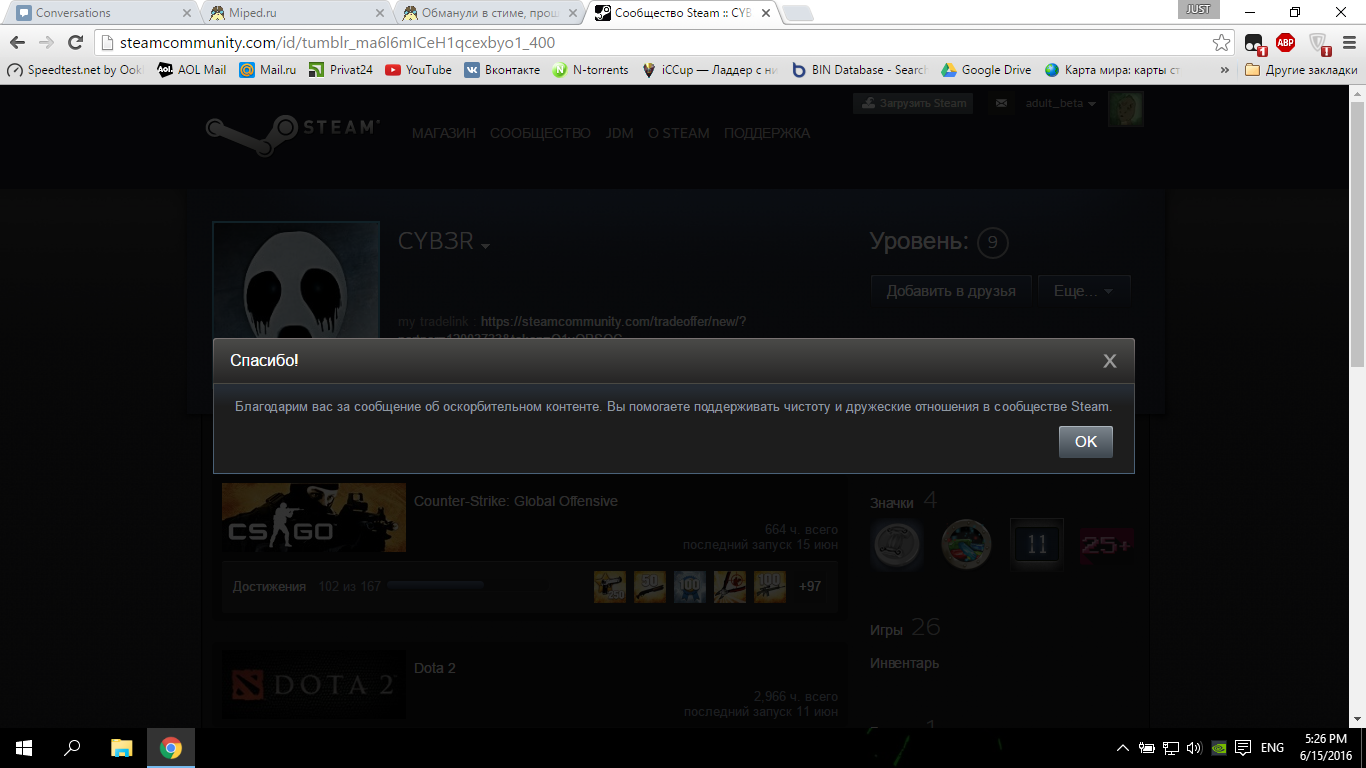Click the 11 badge icon

1036,544
